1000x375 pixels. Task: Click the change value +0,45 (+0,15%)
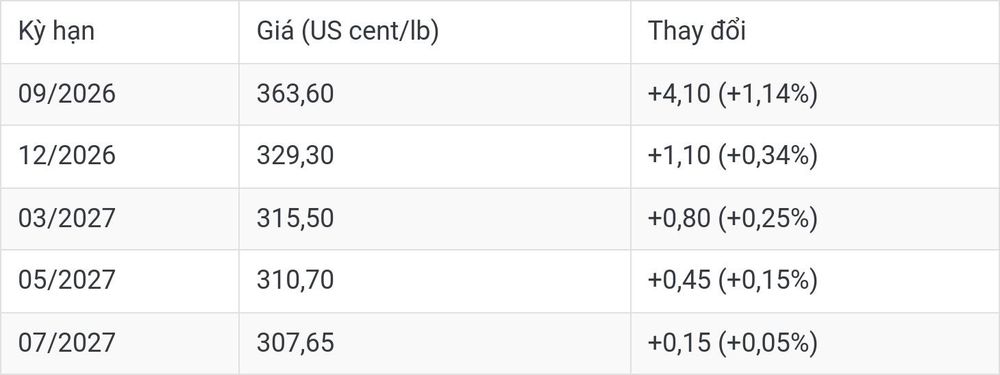(733, 281)
